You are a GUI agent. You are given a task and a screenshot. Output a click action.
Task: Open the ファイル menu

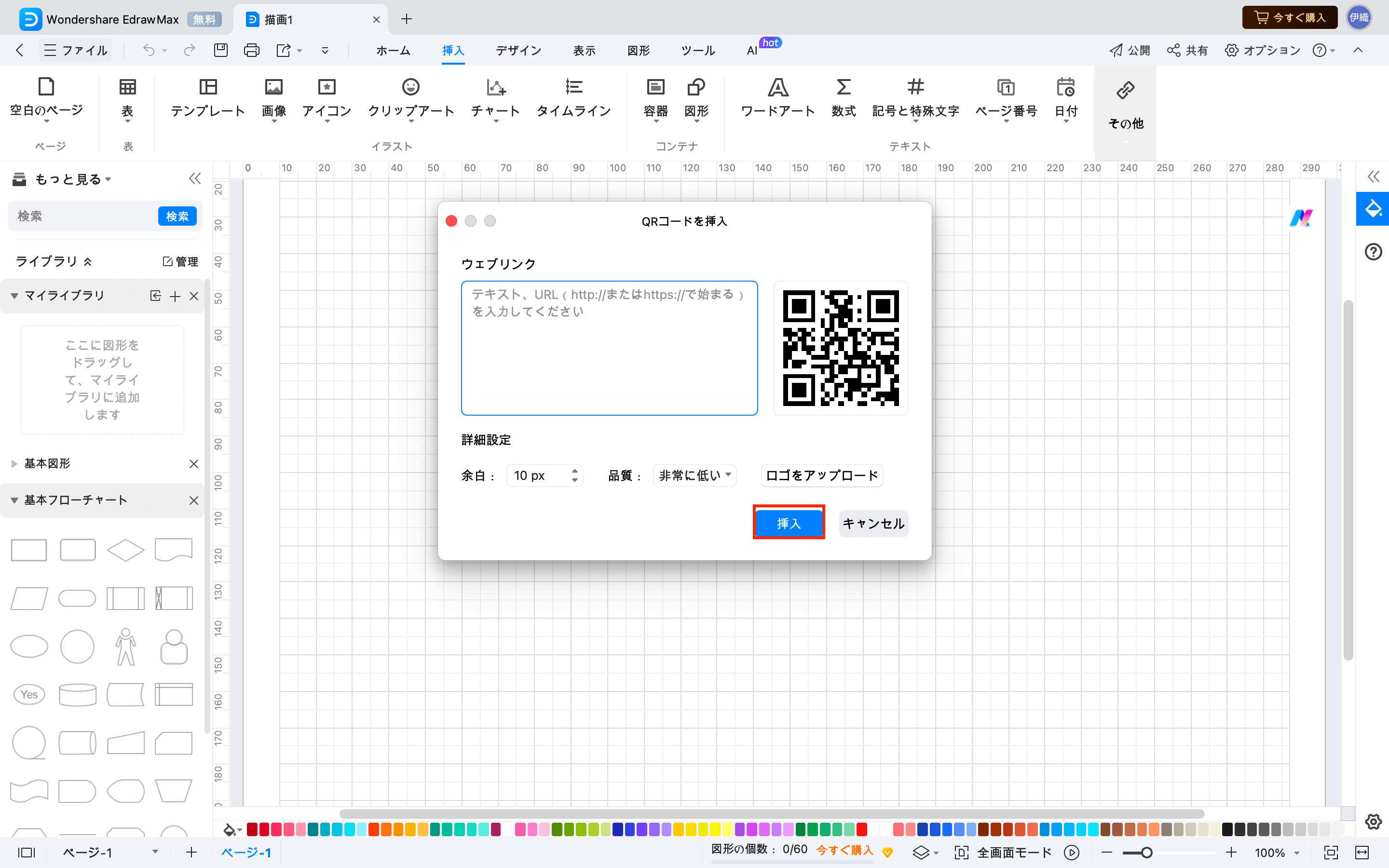tap(76, 51)
